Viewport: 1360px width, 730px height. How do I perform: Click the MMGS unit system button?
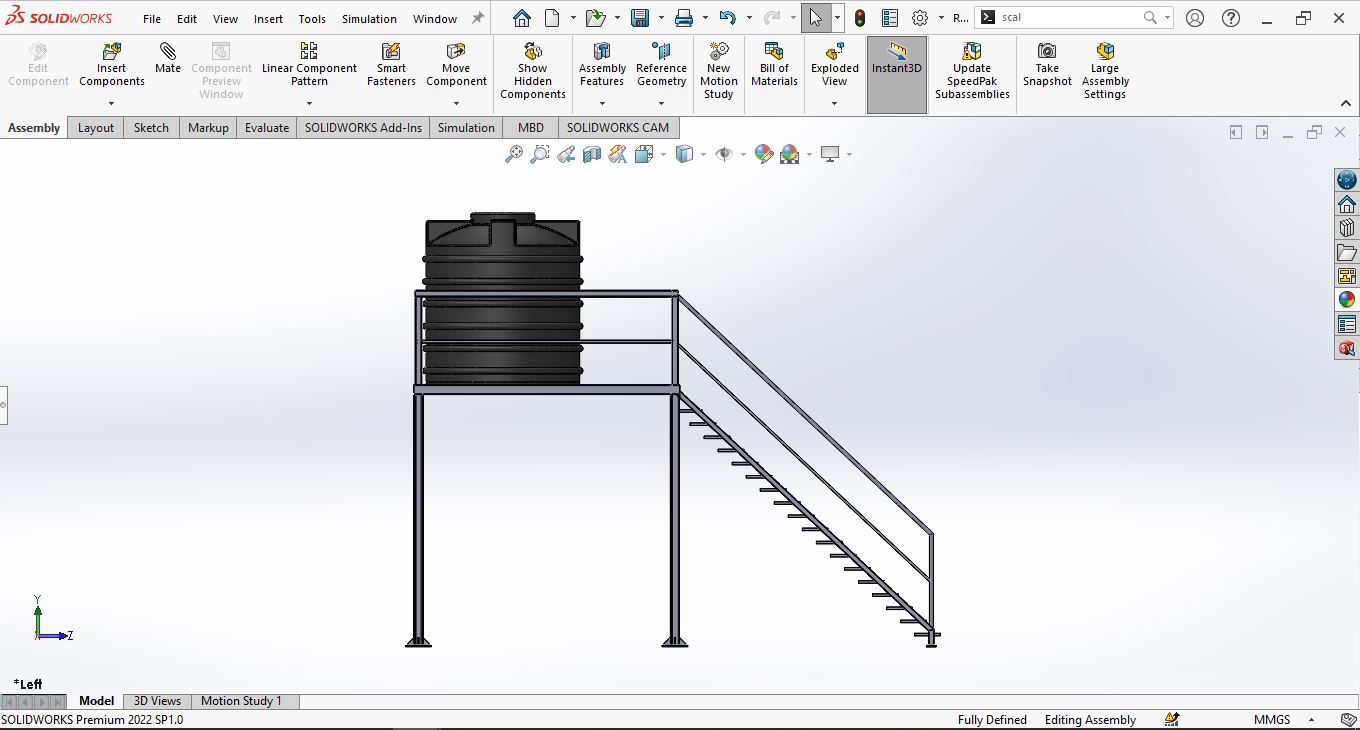1272,720
